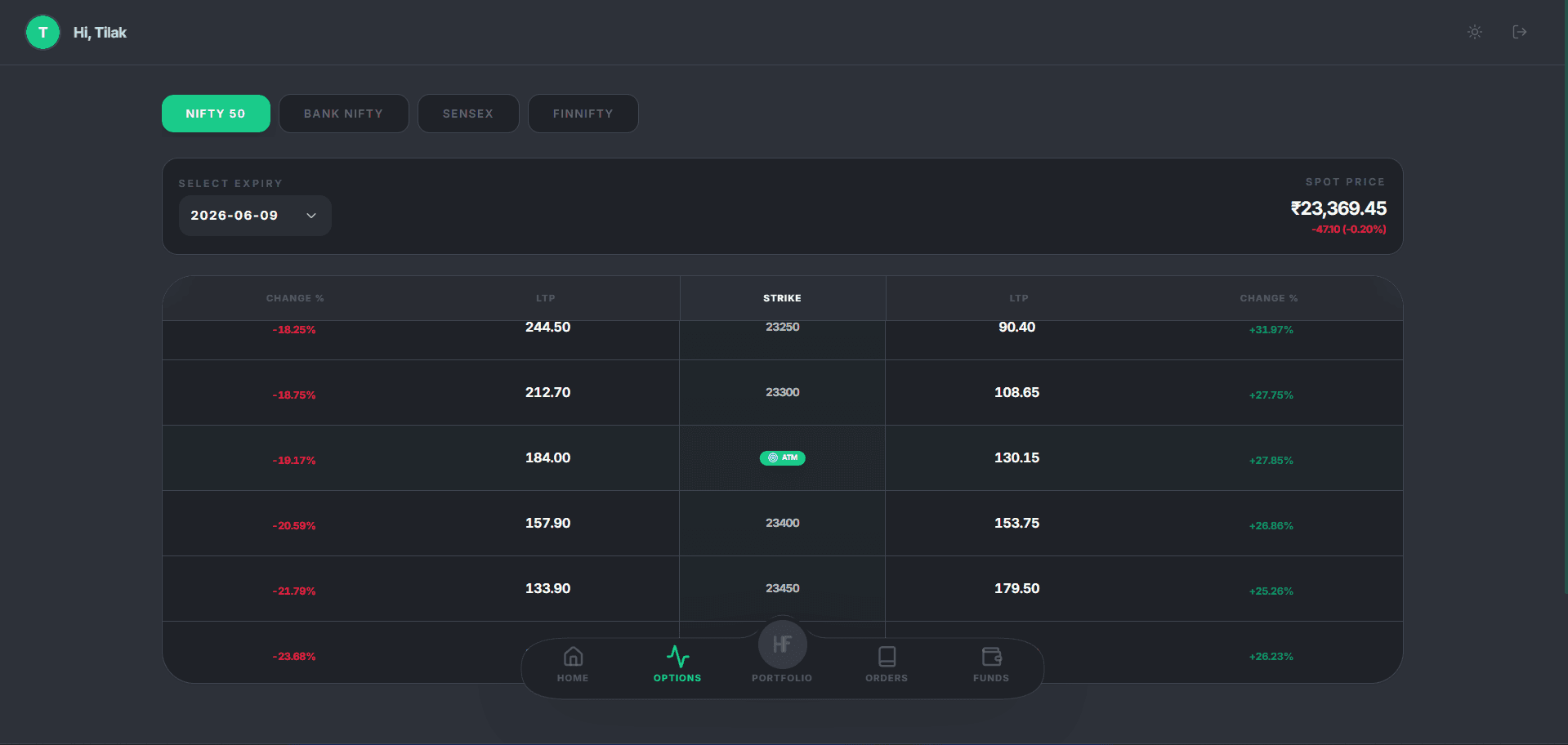This screenshot has width=1568, height=745.
Task: Open the green T user avatar
Action: (42, 33)
